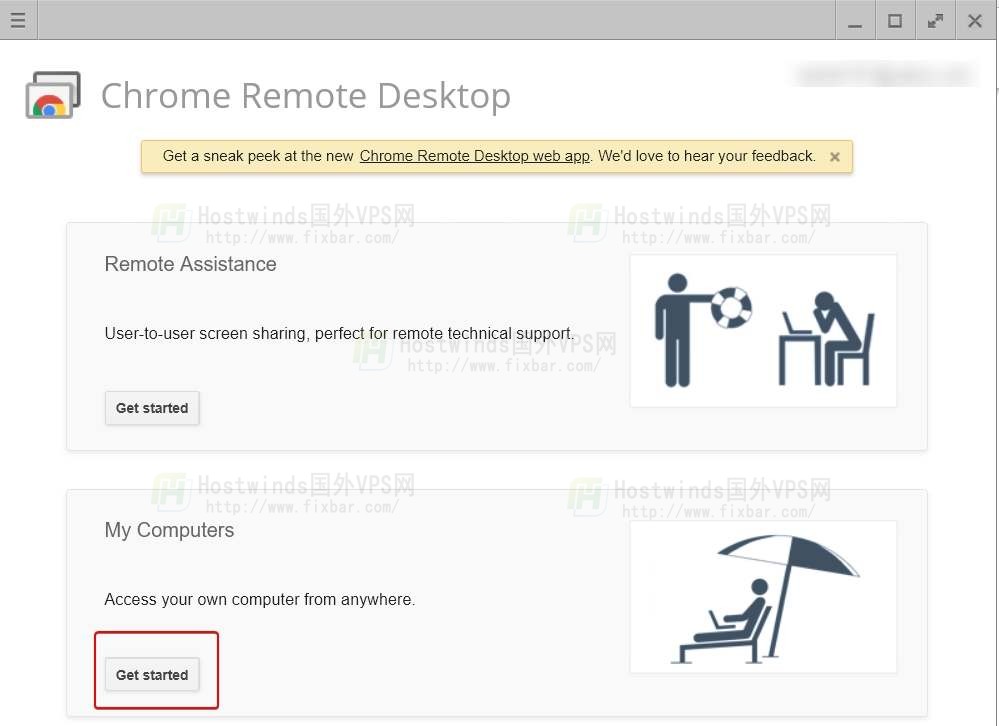The image size is (999, 726).
Task: Click "Access your own computer from anywhere" text
Action: (x=260, y=599)
